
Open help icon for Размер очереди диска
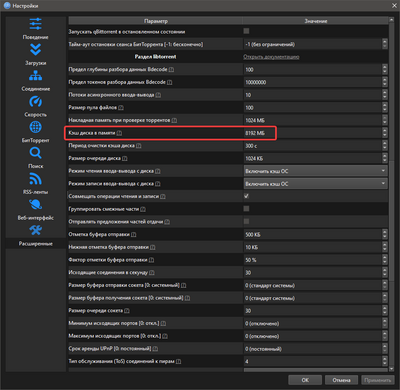(125, 158)
